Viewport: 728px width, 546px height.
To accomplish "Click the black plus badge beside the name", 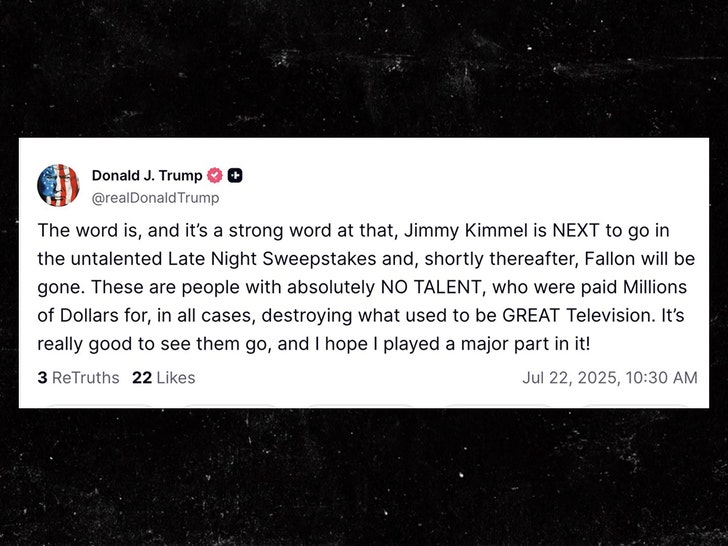I will click(235, 176).
